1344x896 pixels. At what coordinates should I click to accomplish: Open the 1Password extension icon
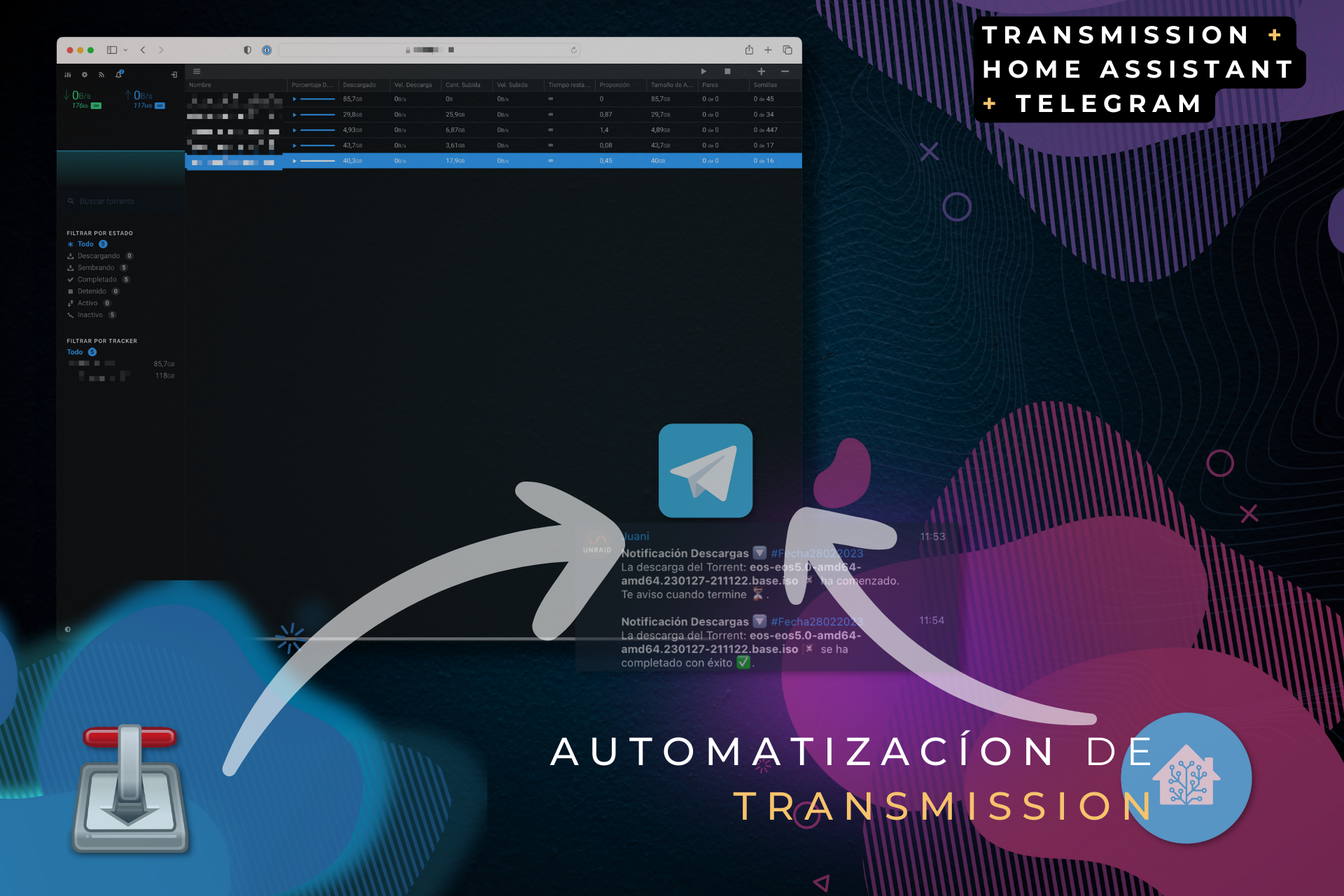267,50
